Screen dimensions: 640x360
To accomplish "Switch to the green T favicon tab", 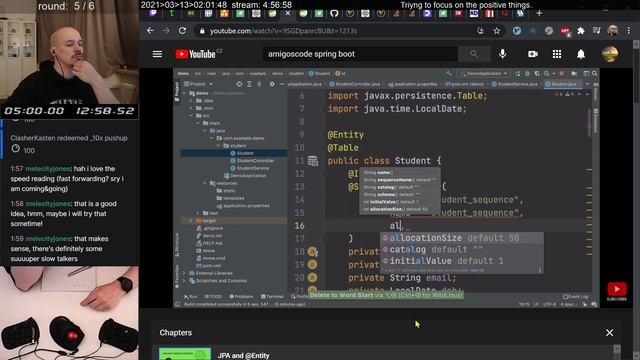I will tap(172, 13).
